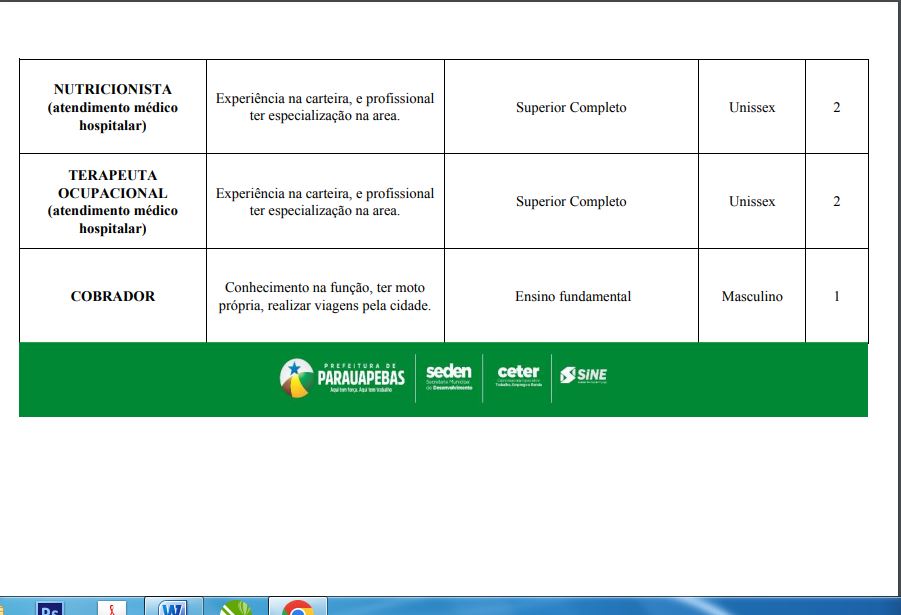Image resolution: width=901 pixels, height=615 pixels.
Task: Click the Ensino fundamental requirement cell
Action: (570, 296)
